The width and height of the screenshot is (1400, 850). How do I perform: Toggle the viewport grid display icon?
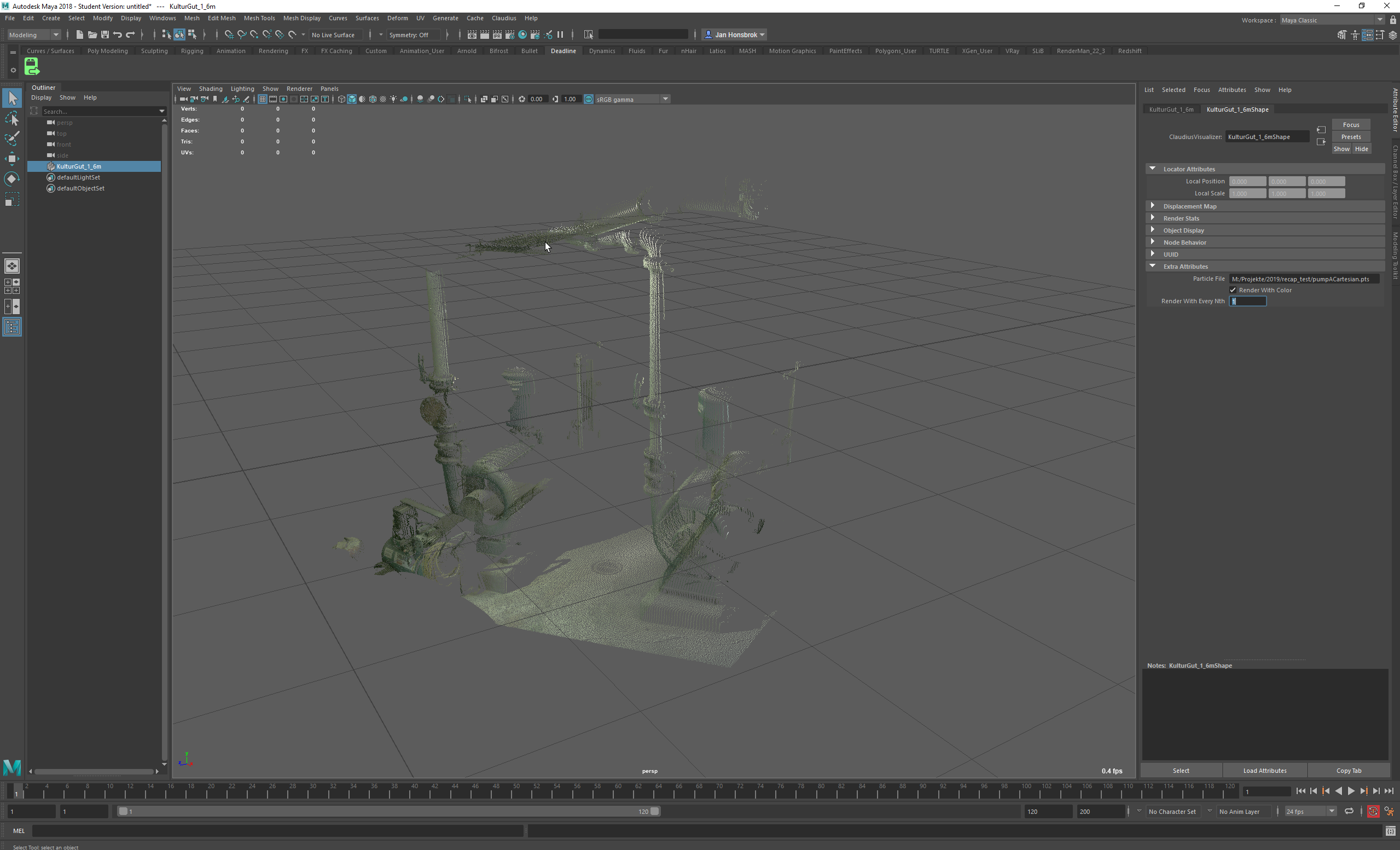click(263, 99)
